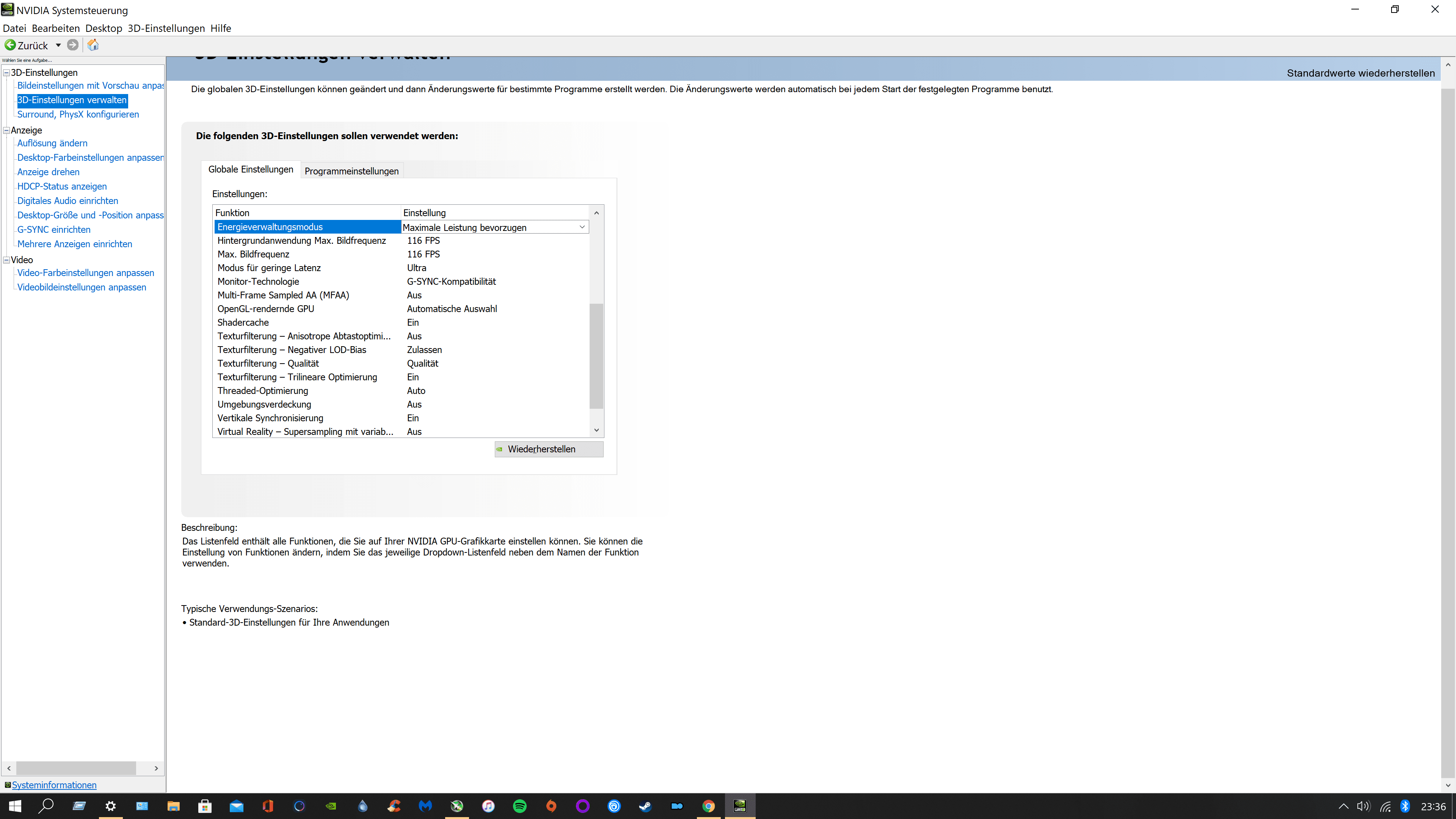The height and width of the screenshot is (819, 1456).
Task: Open Malwarebytes from taskbar
Action: (425, 806)
